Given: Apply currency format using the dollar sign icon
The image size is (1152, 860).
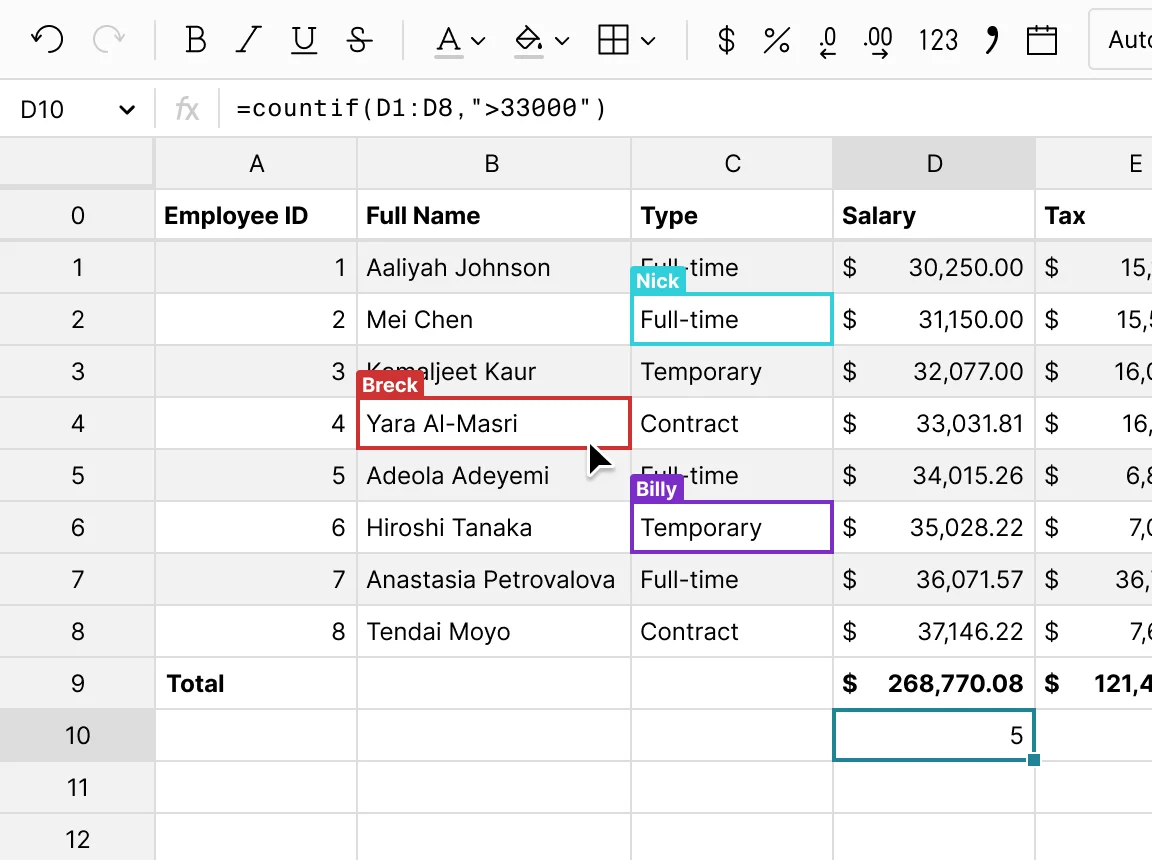Looking at the screenshot, I should pos(725,40).
